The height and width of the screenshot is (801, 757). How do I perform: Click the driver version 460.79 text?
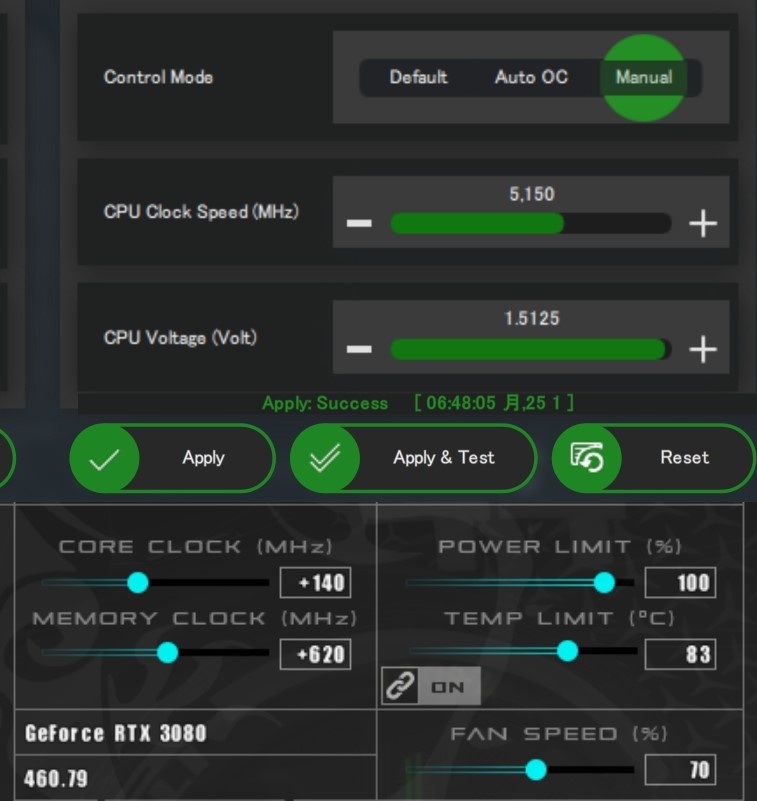click(56, 779)
